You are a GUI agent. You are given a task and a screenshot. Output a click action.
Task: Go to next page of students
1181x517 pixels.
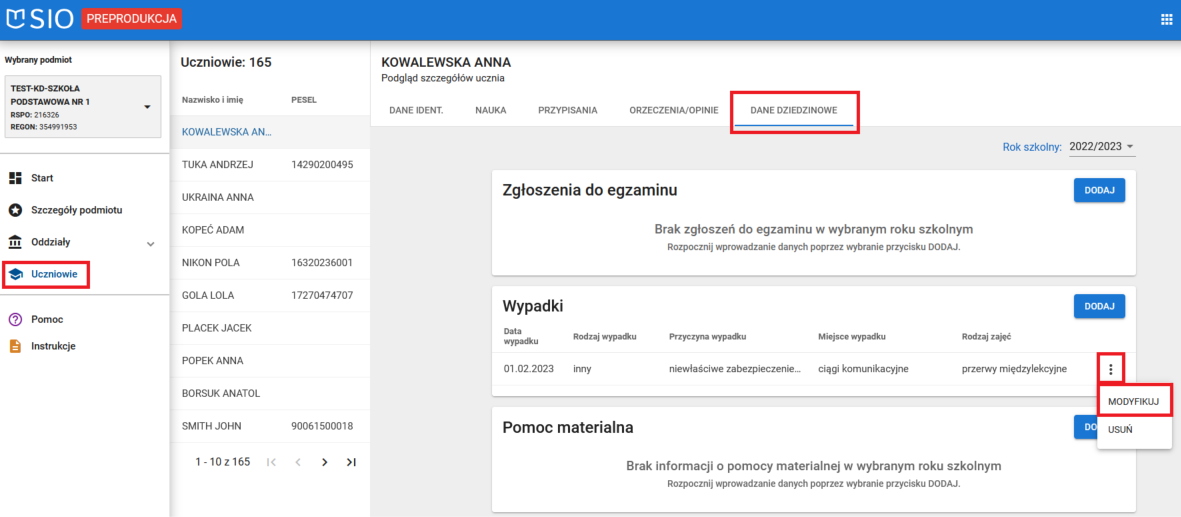pos(324,462)
